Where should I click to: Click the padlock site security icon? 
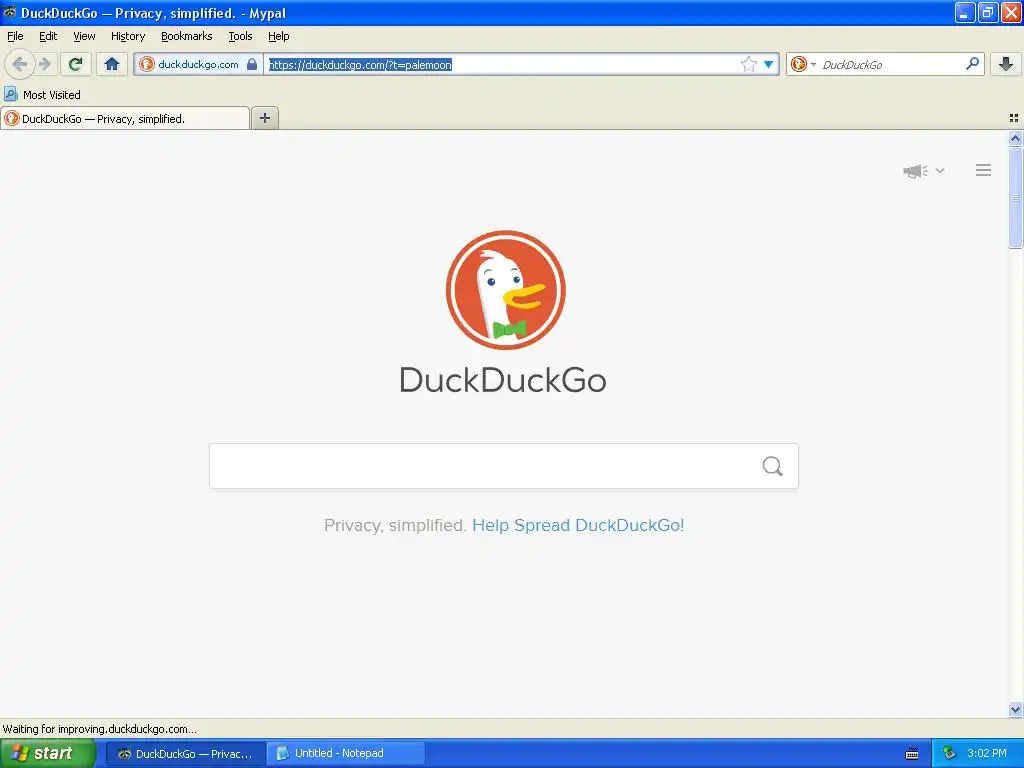[x=252, y=64]
